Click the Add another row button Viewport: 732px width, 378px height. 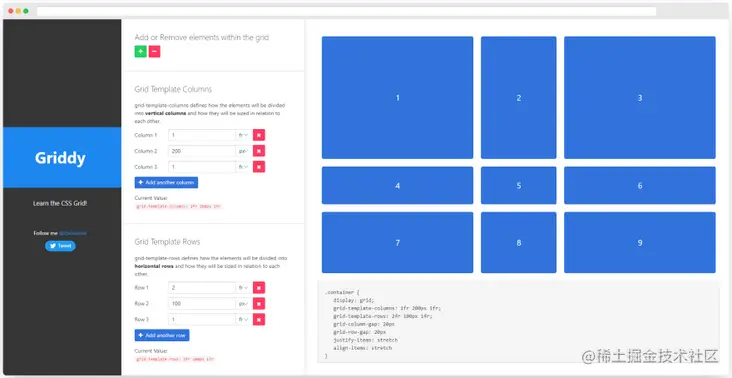click(162, 336)
